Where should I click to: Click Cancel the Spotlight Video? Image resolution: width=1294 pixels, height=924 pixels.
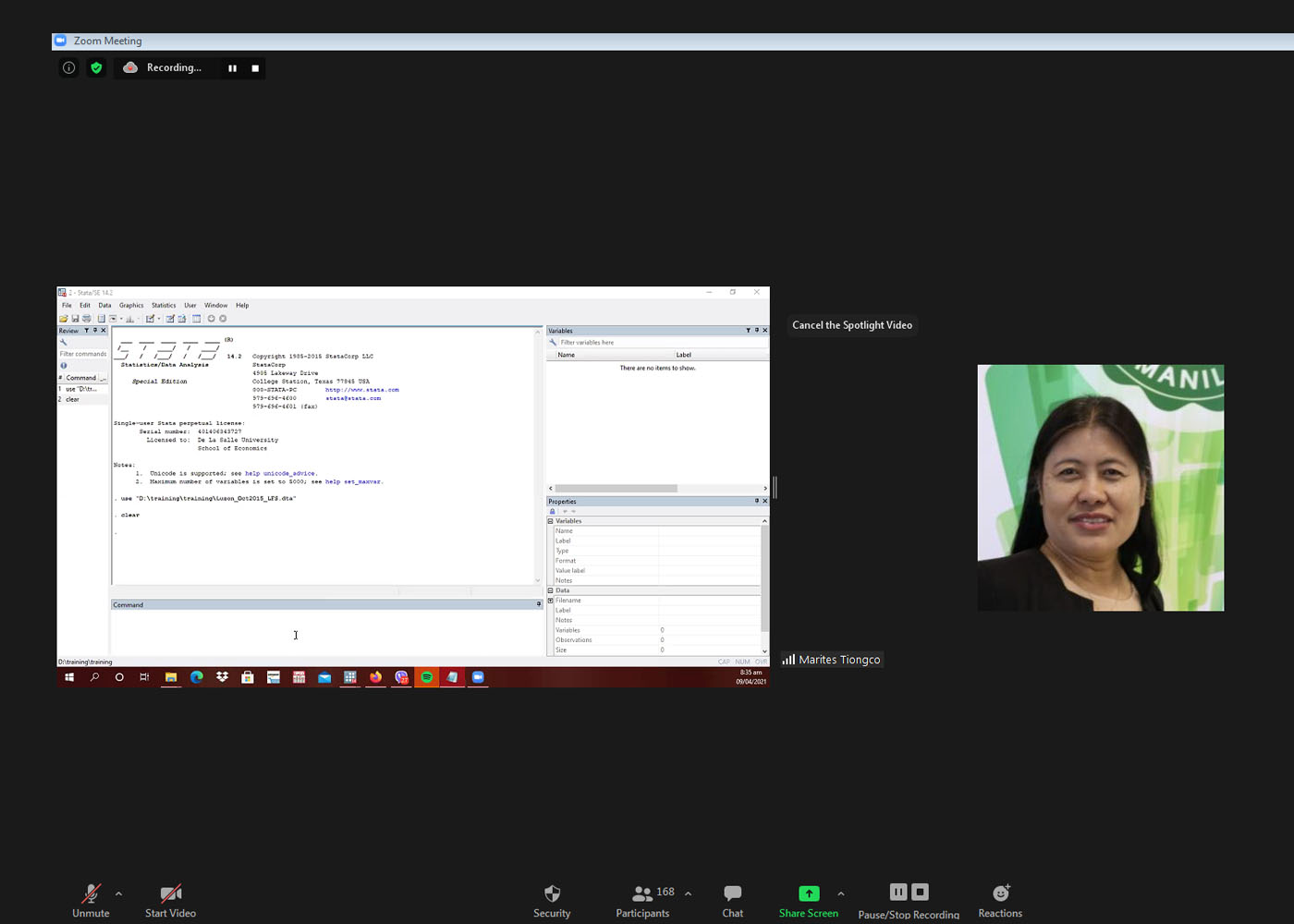851,325
